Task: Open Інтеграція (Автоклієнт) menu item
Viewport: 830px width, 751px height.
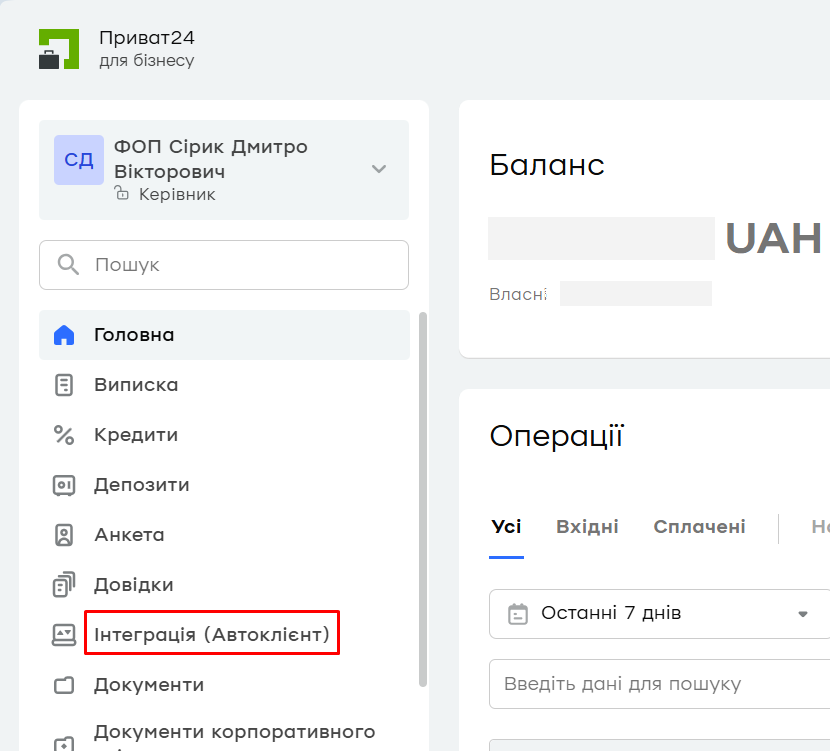Action: point(212,634)
